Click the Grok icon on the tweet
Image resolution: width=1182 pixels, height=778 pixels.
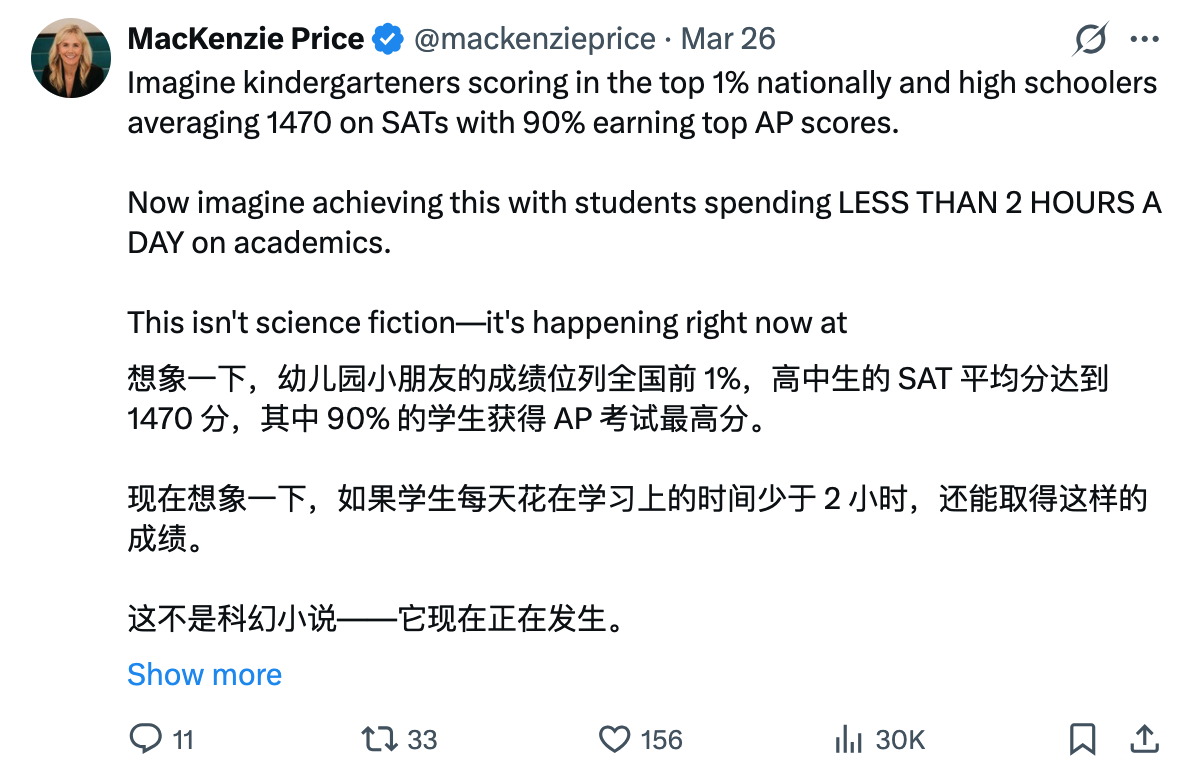click(1091, 38)
